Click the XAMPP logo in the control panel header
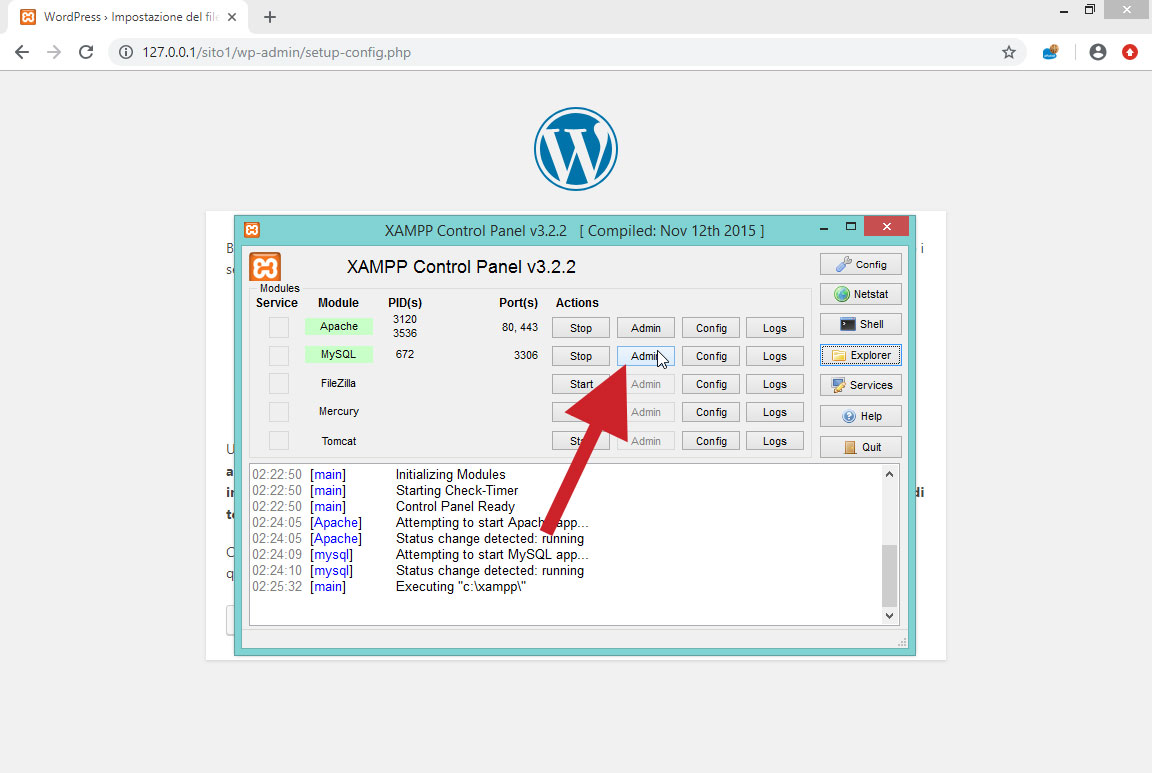This screenshot has width=1152, height=773. click(265, 267)
